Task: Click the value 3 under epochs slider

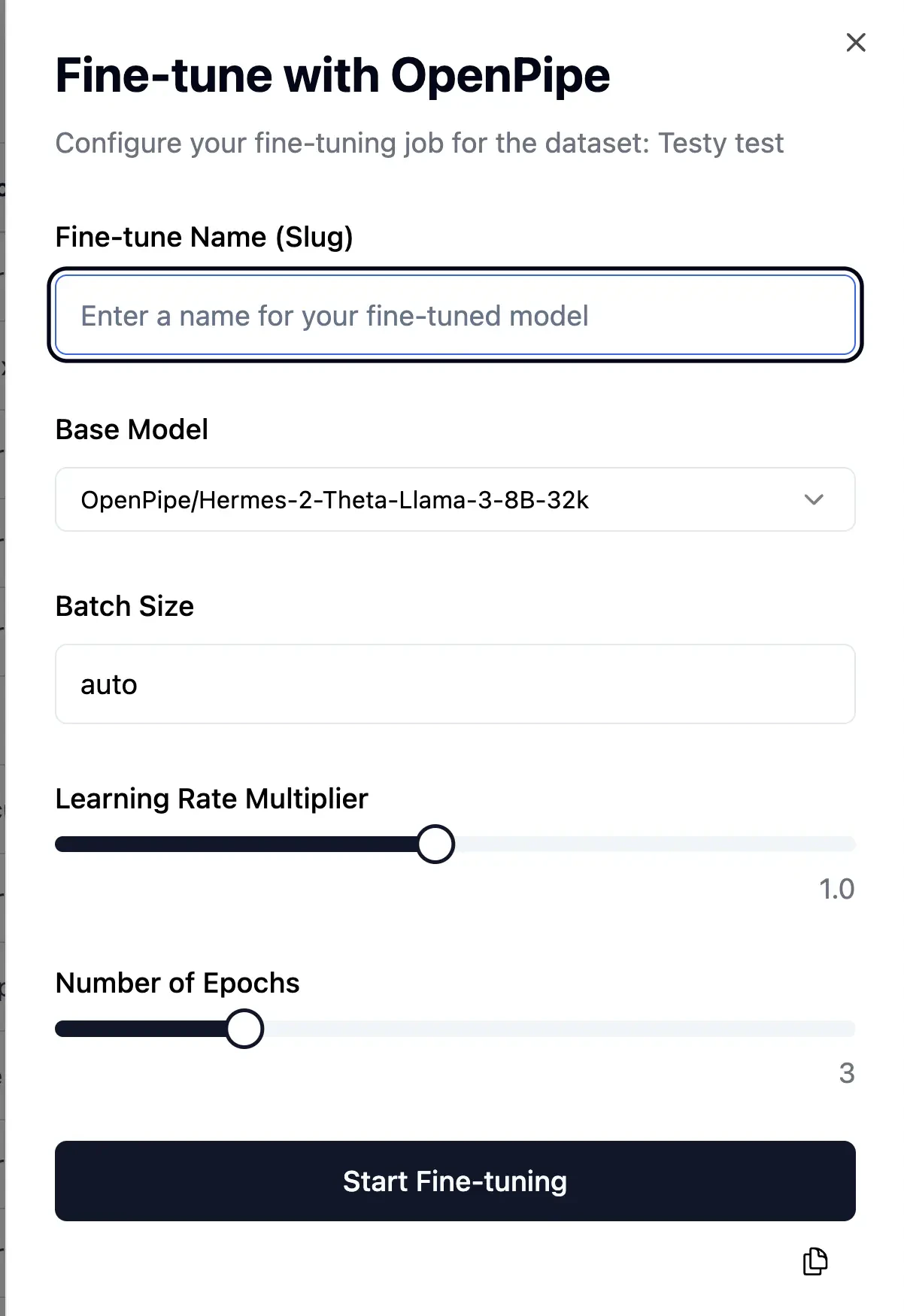Action: tap(847, 1073)
